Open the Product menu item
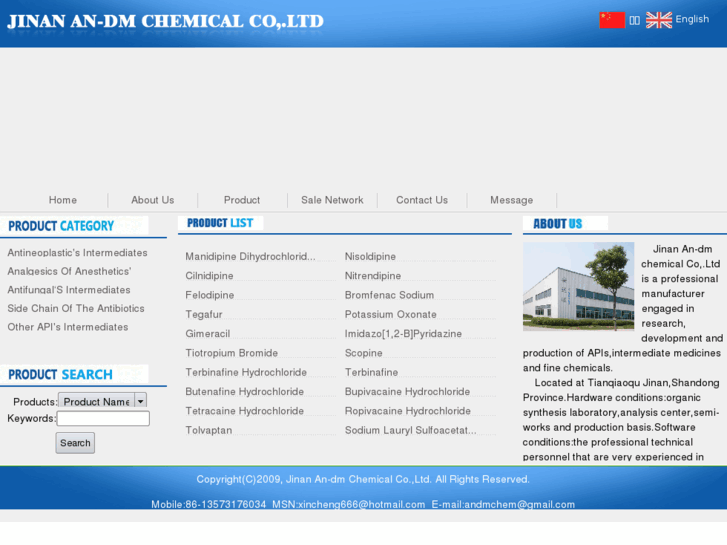 point(242,200)
